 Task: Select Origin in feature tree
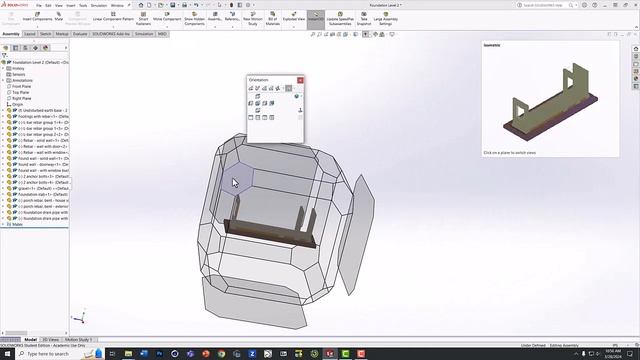tap(18, 104)
